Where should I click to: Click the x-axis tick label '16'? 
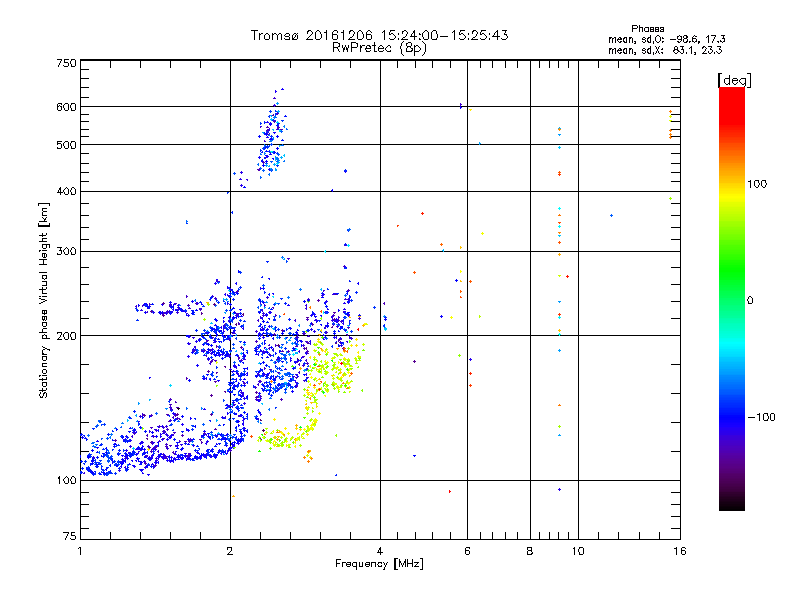point(680,551)
